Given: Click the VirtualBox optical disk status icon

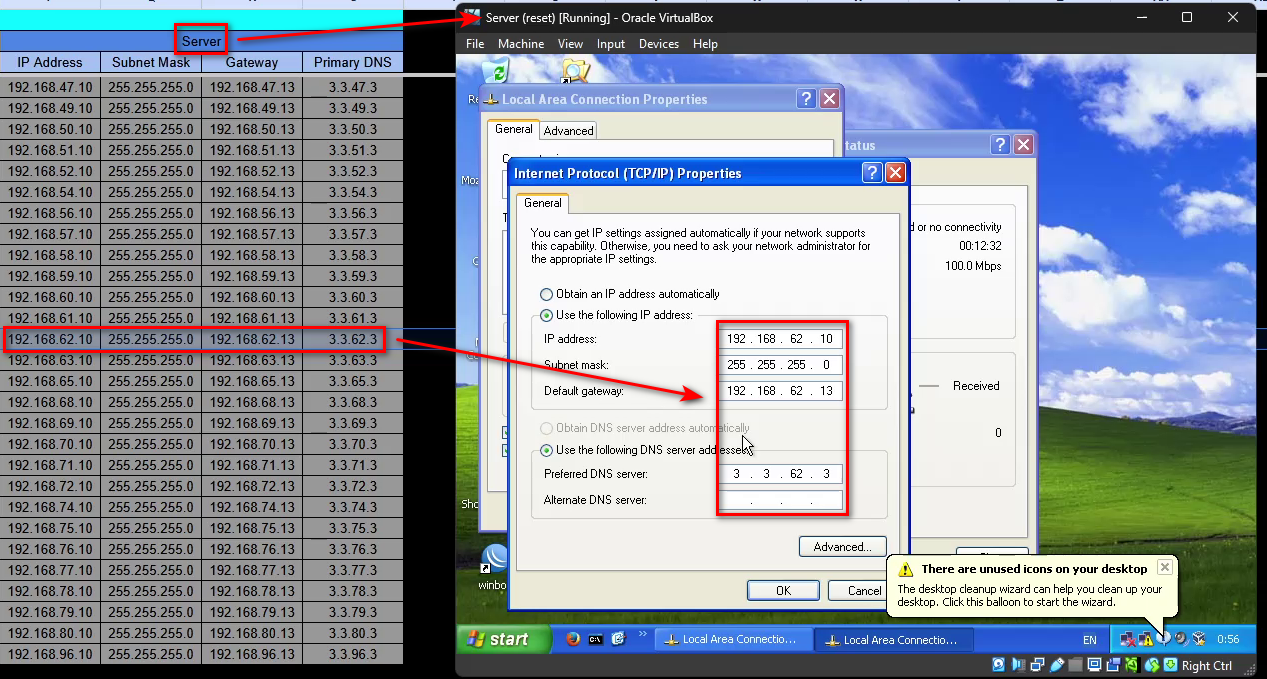Looking at the screenshot, I should [x=998, y=665].
